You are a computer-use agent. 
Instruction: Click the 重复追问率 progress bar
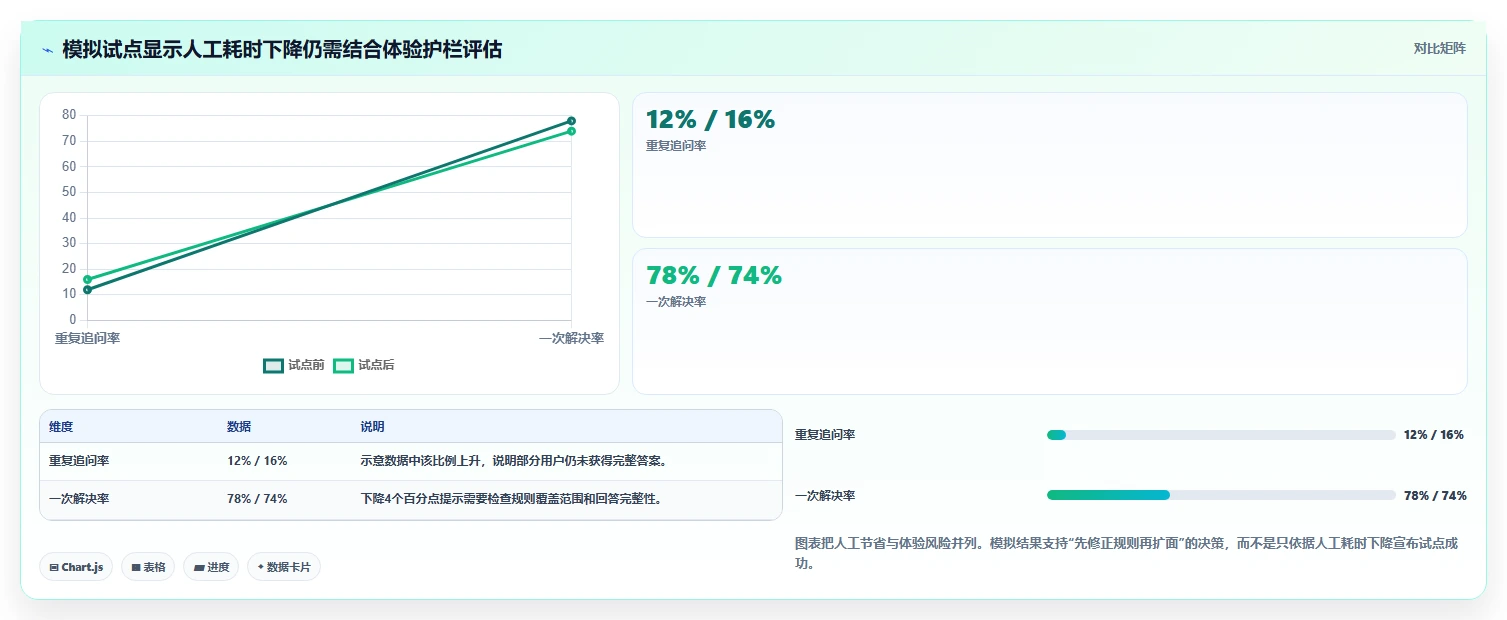pyautogui.click(x=1221, y=435)
